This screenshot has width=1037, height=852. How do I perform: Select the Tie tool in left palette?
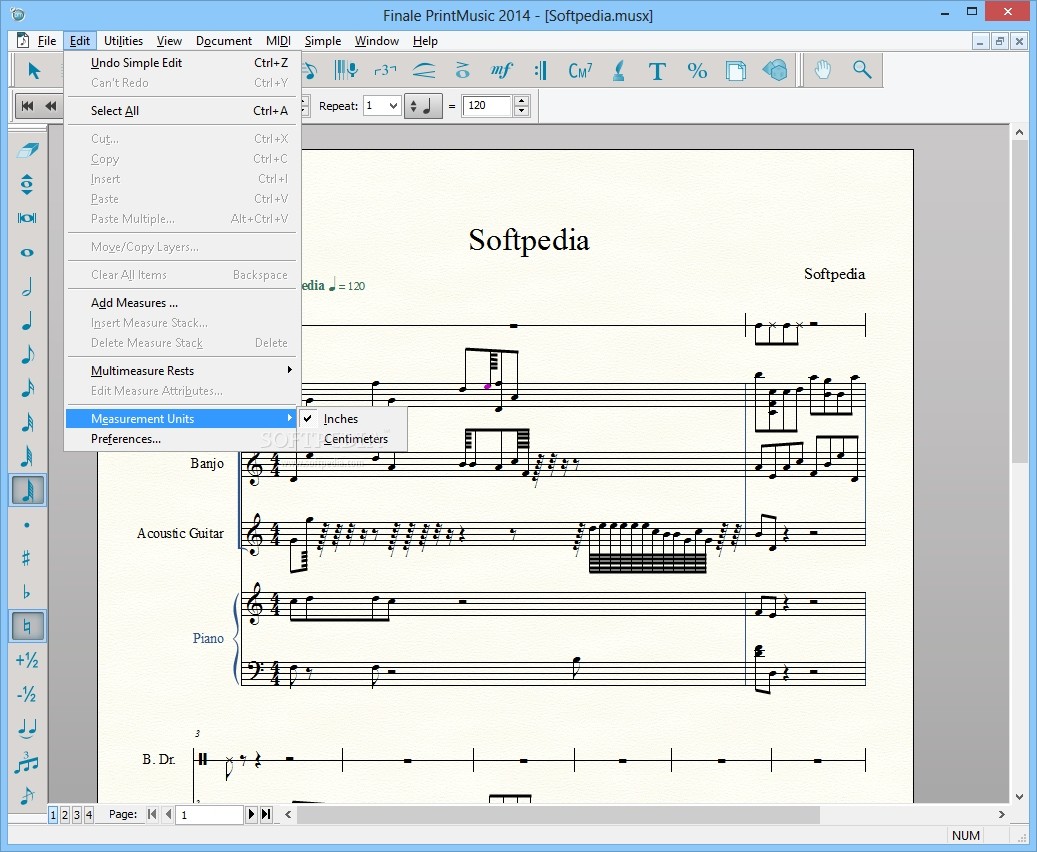tap(27, 728)
